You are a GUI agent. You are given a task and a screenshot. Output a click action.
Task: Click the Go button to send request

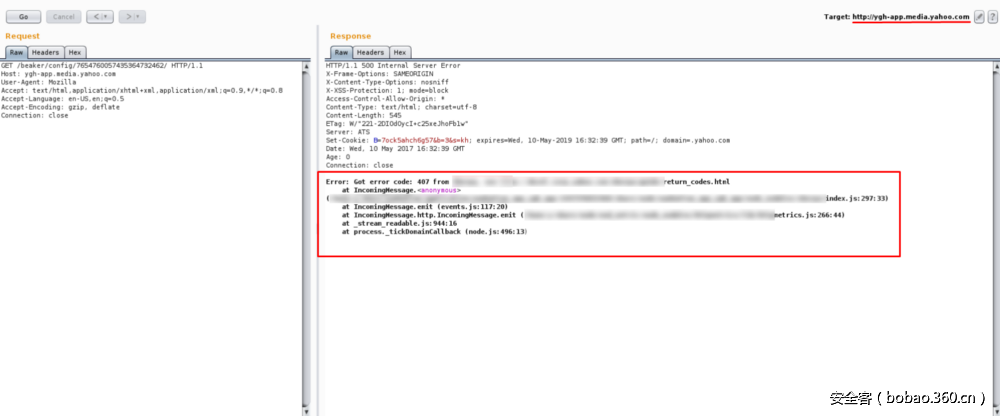point(24,17)
